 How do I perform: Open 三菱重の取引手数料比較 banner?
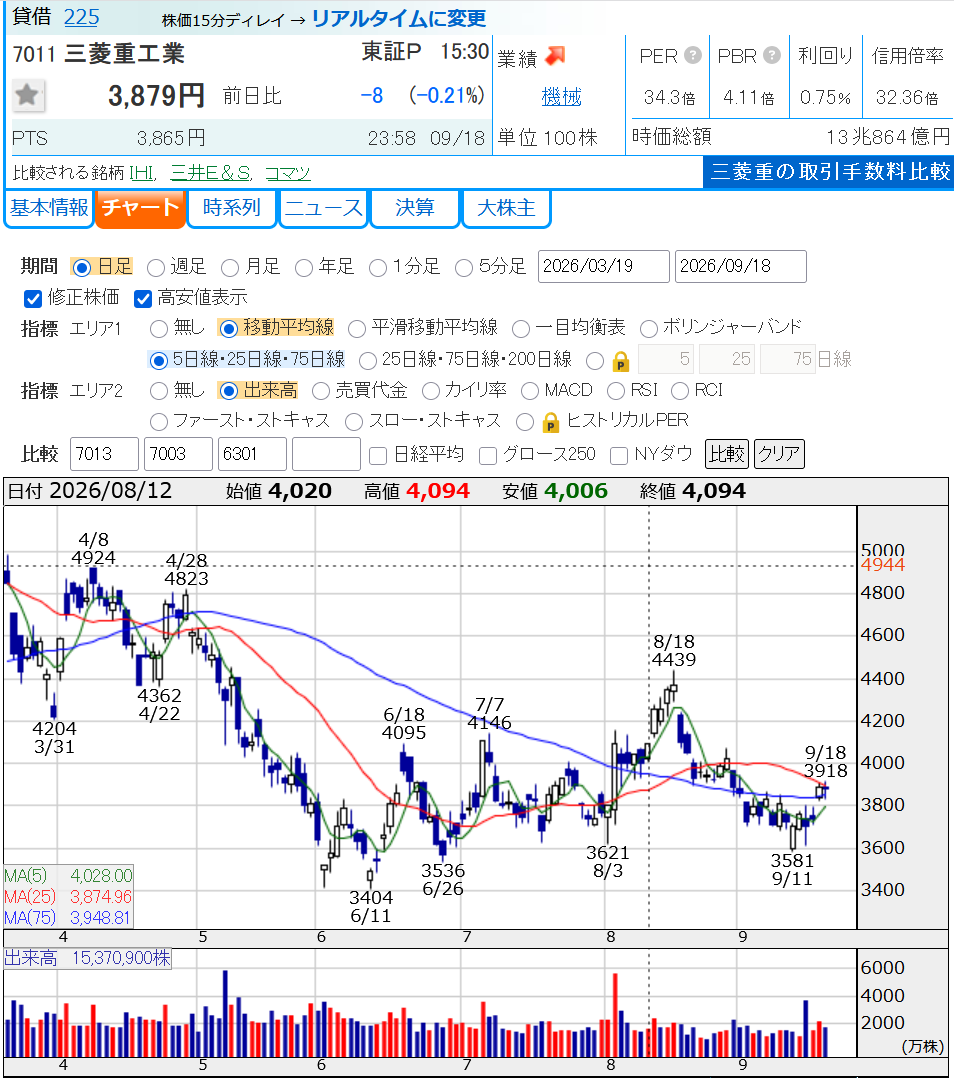click(x=829, y=171)
